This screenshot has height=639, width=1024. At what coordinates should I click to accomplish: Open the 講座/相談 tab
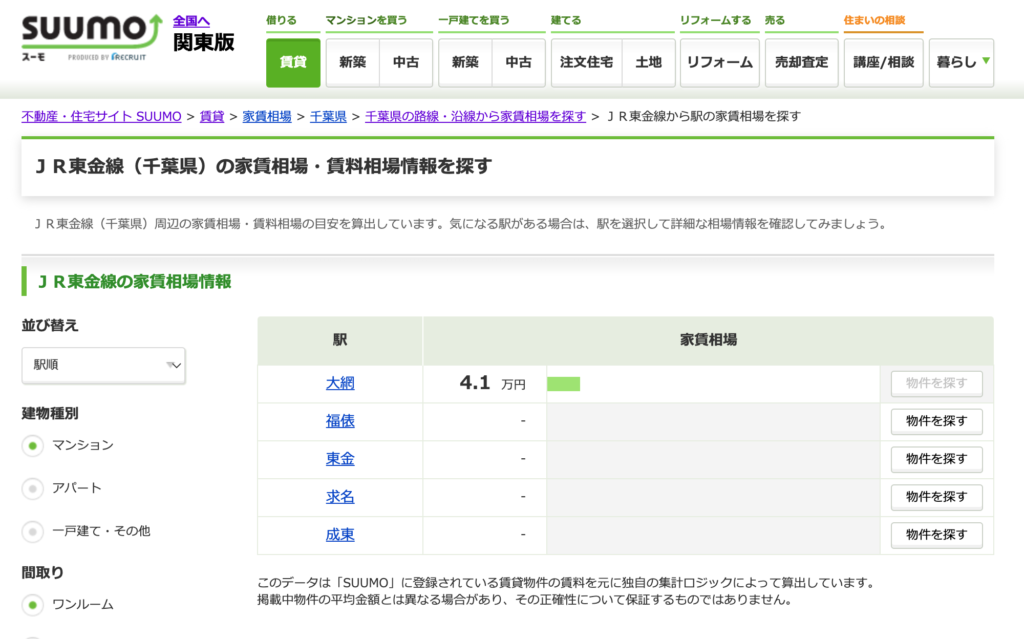pyautogui.click(x=884, y=63)
